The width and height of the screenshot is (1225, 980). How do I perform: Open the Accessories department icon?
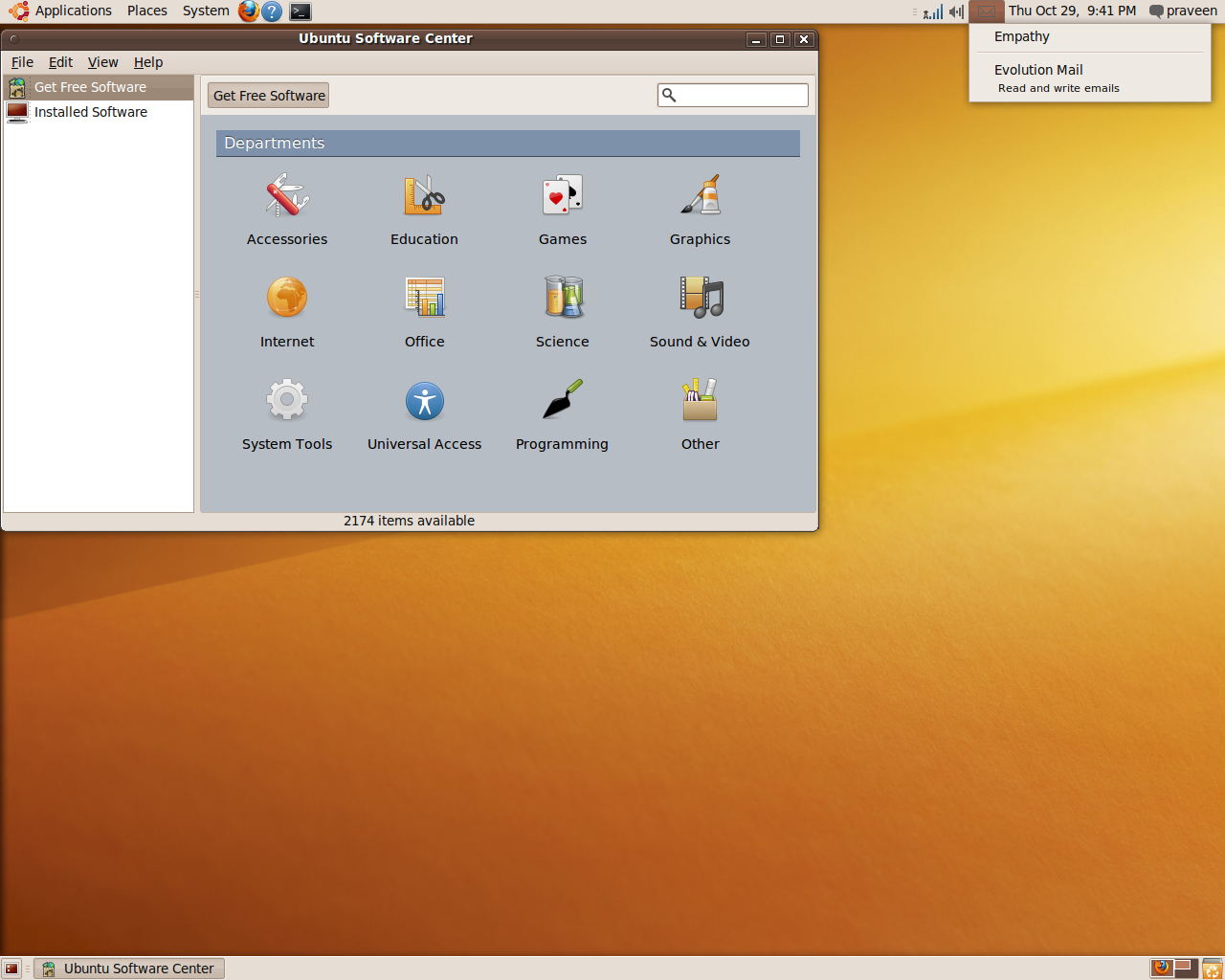coord(287,196)
